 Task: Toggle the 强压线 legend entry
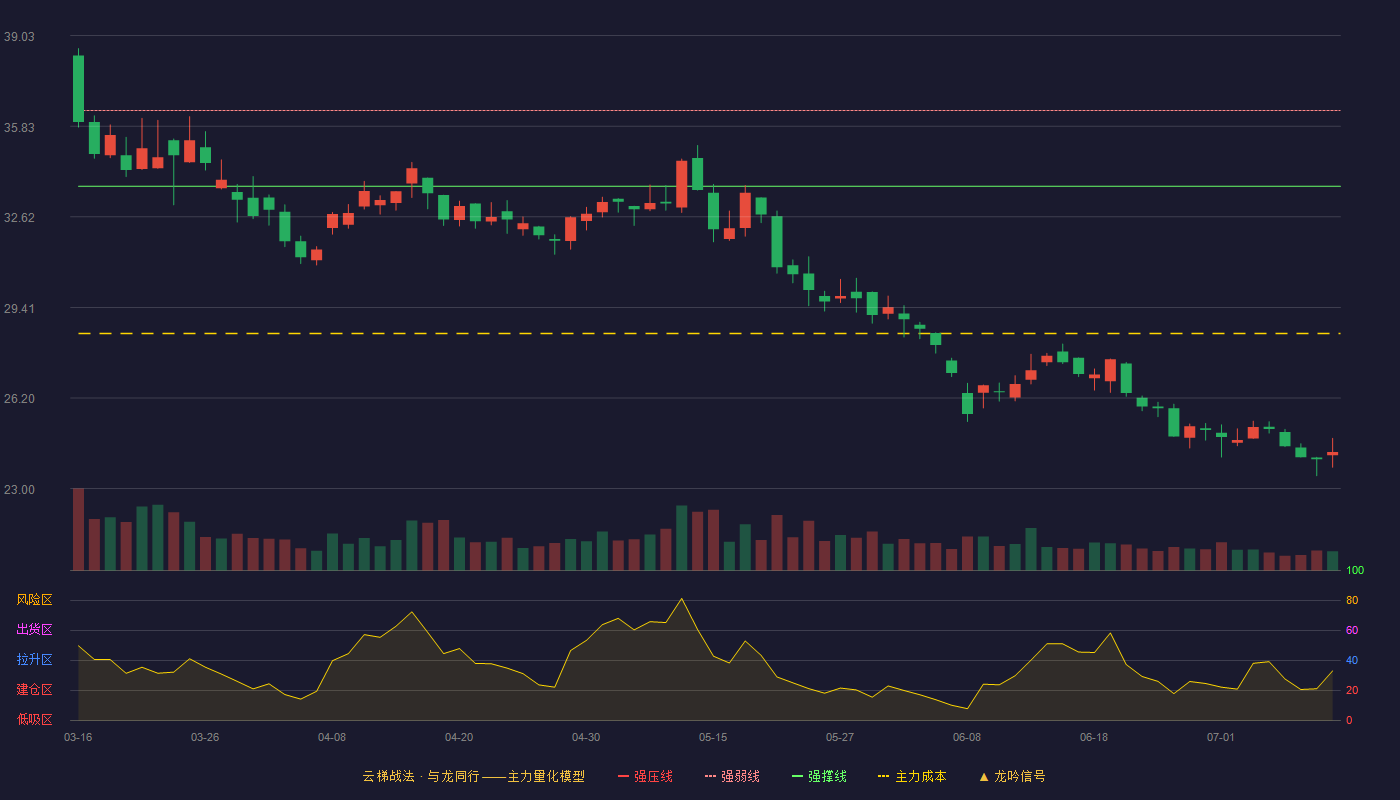pos(645,776)
